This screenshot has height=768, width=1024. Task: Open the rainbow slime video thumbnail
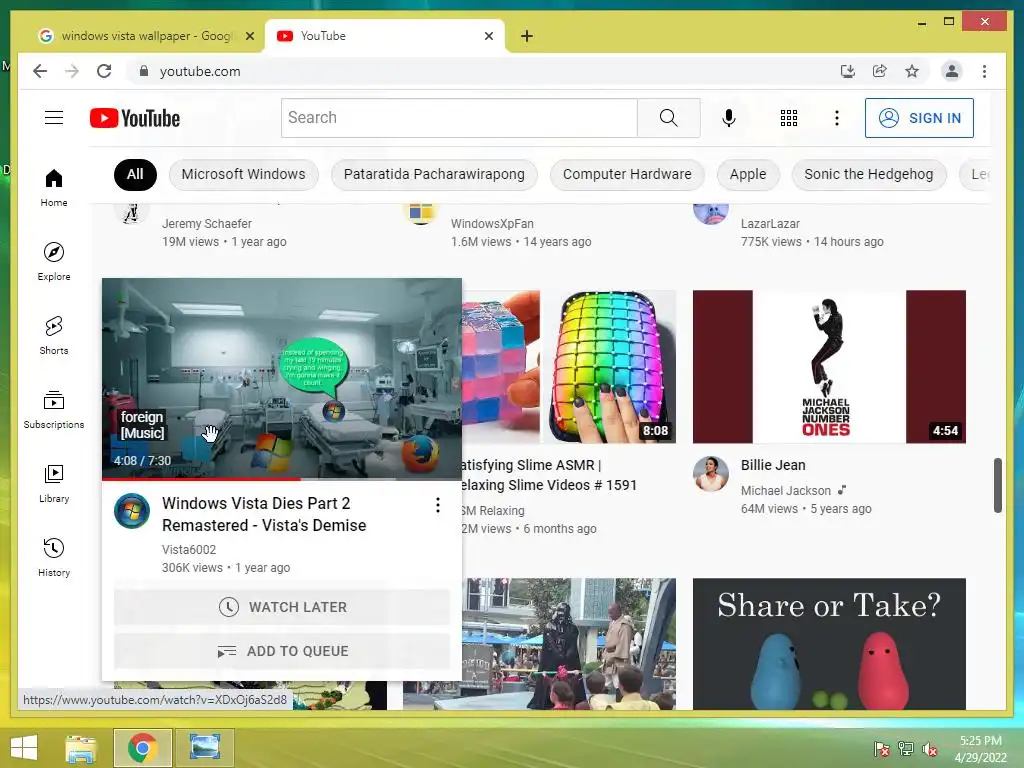pyautogui.click(x=569, y=367)
